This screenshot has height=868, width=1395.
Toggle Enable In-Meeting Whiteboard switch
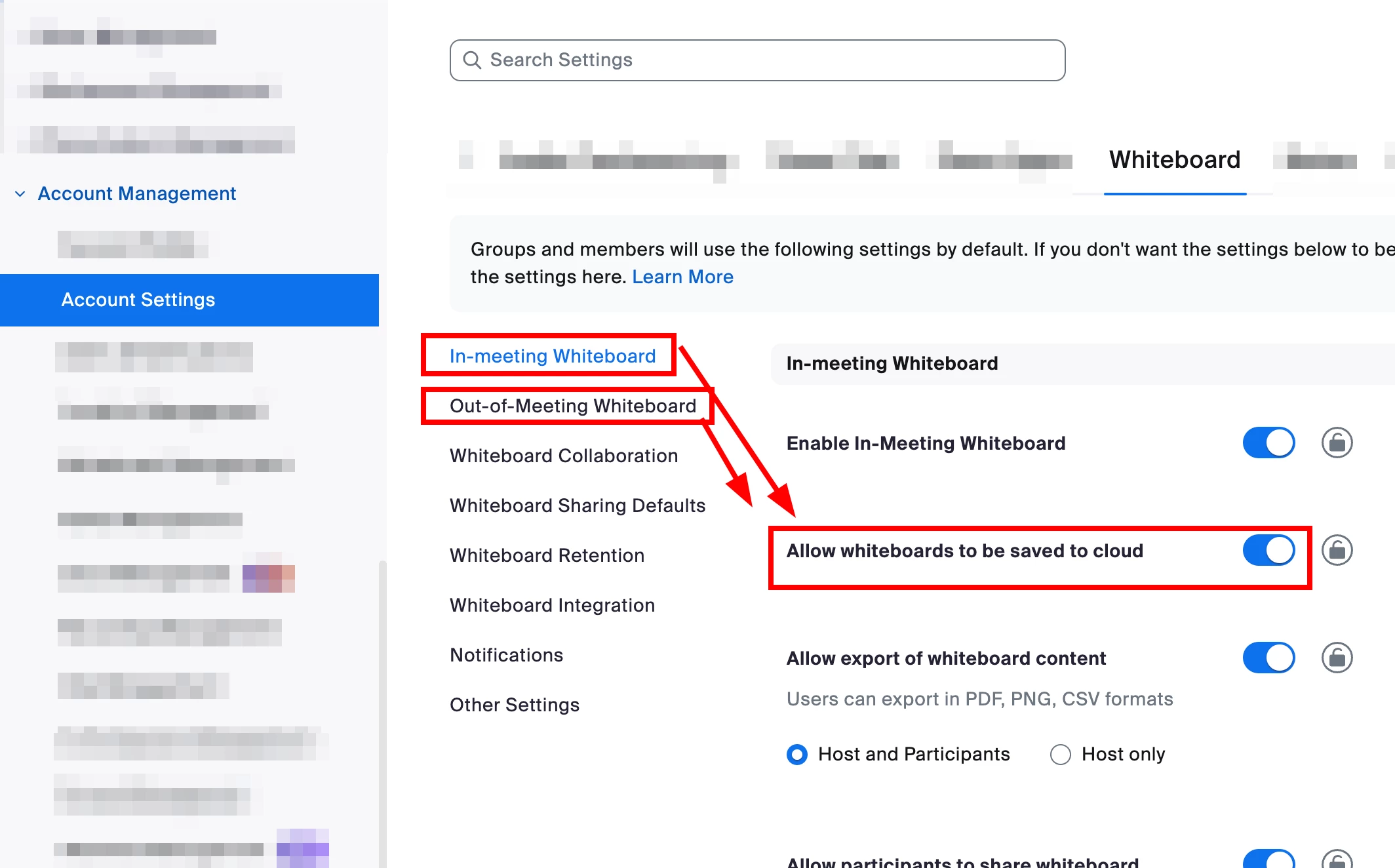coord(1268,443)
